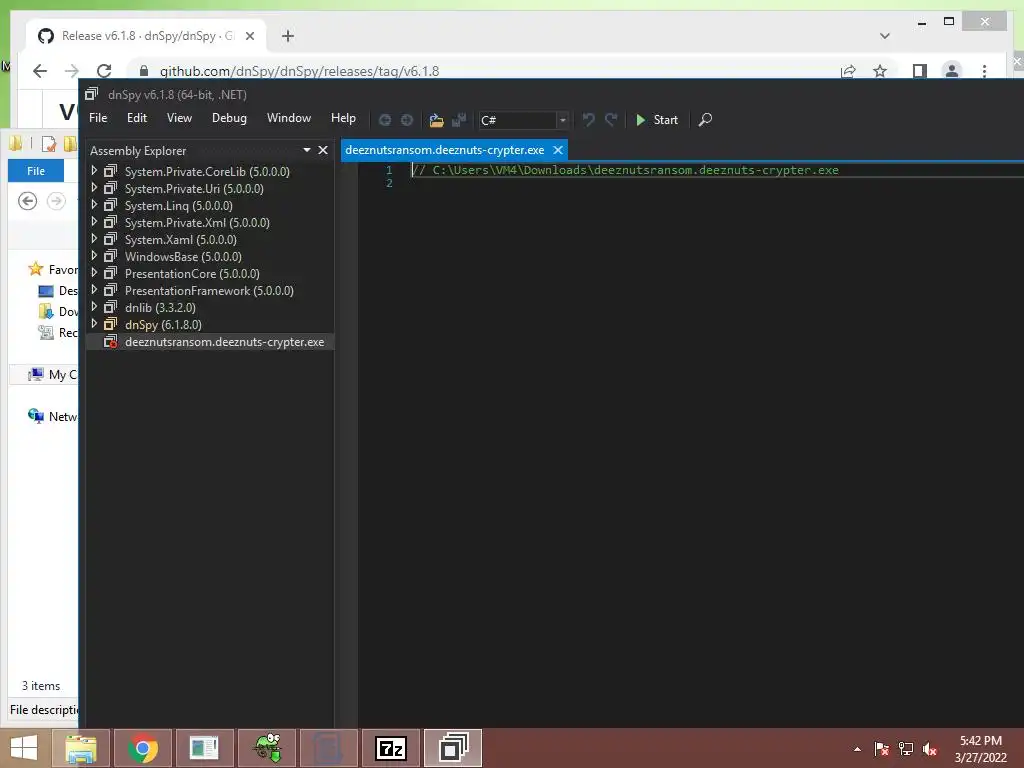The width and height of the screenshot is (1024, 768).
Task: Open the File tab in Explorer window
Action: point(36,171)
